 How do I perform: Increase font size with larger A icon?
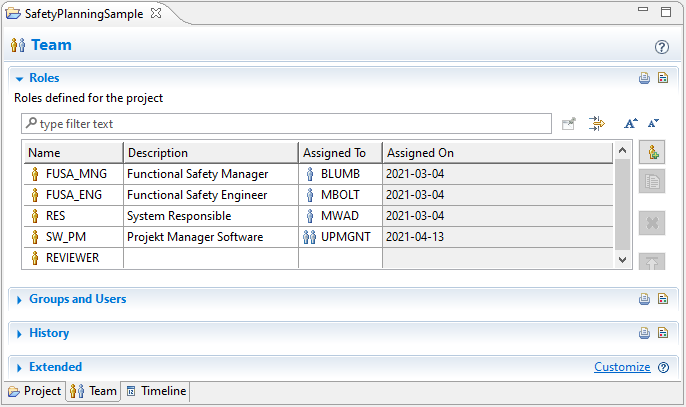coord(630,124)
